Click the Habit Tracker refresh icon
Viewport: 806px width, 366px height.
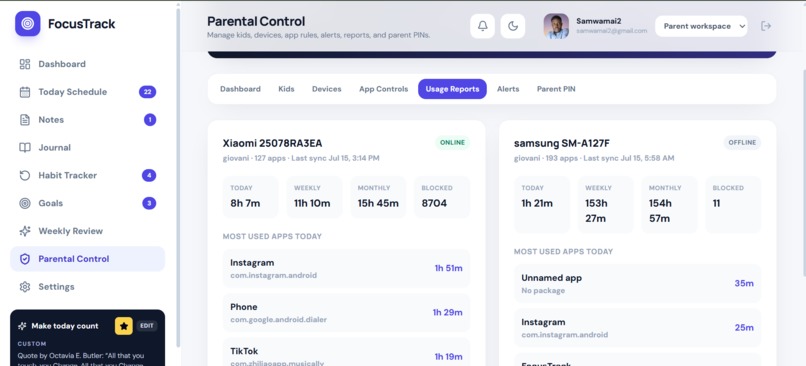25,175
